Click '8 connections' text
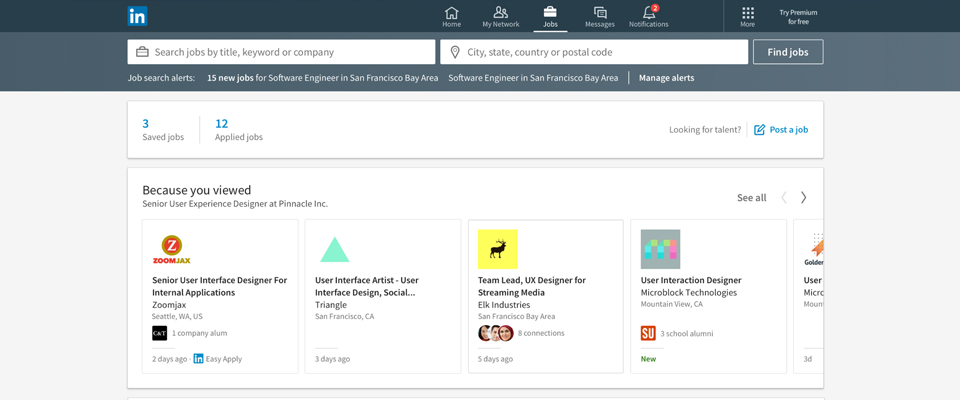Viewport: 960px width, 400px height. point(541,333)
